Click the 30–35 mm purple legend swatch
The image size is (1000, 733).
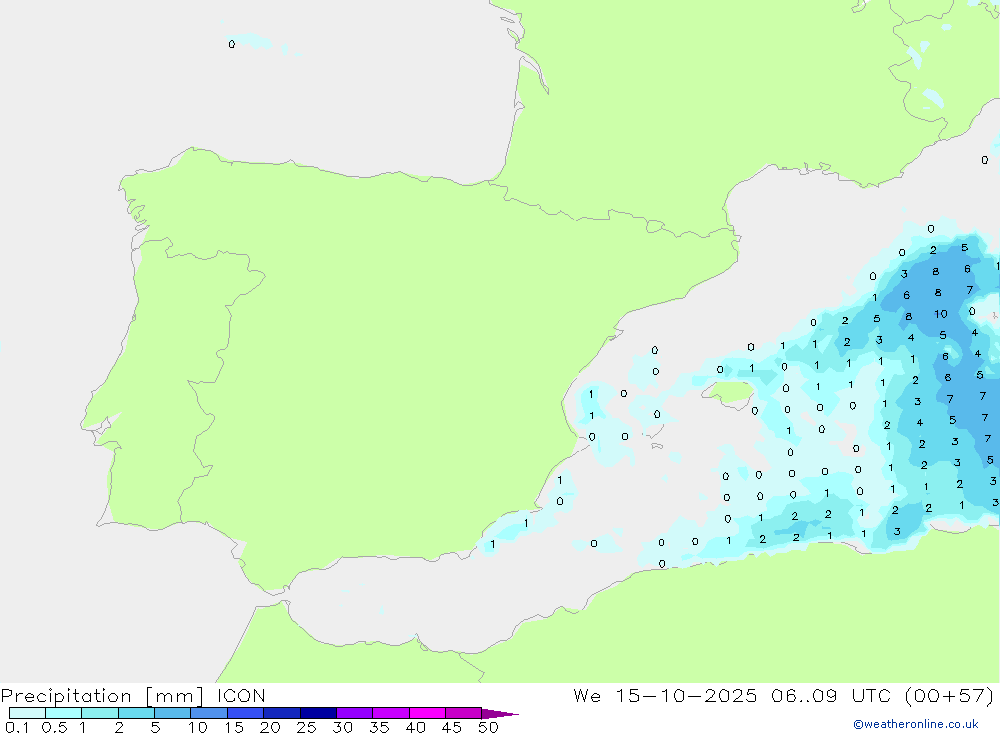[x=355, y=713]
